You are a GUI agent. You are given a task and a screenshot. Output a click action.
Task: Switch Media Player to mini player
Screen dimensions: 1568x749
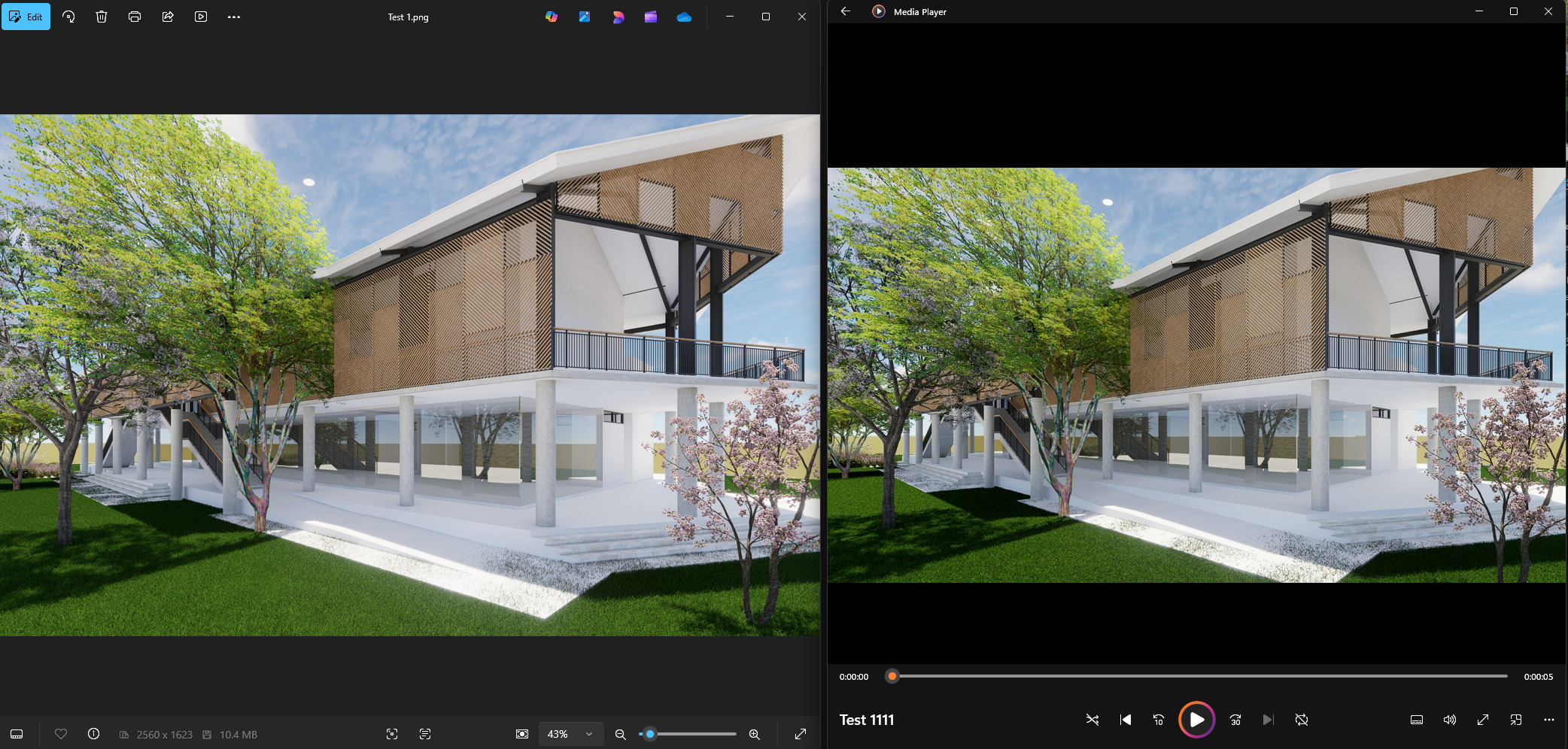pos(1516,720)
